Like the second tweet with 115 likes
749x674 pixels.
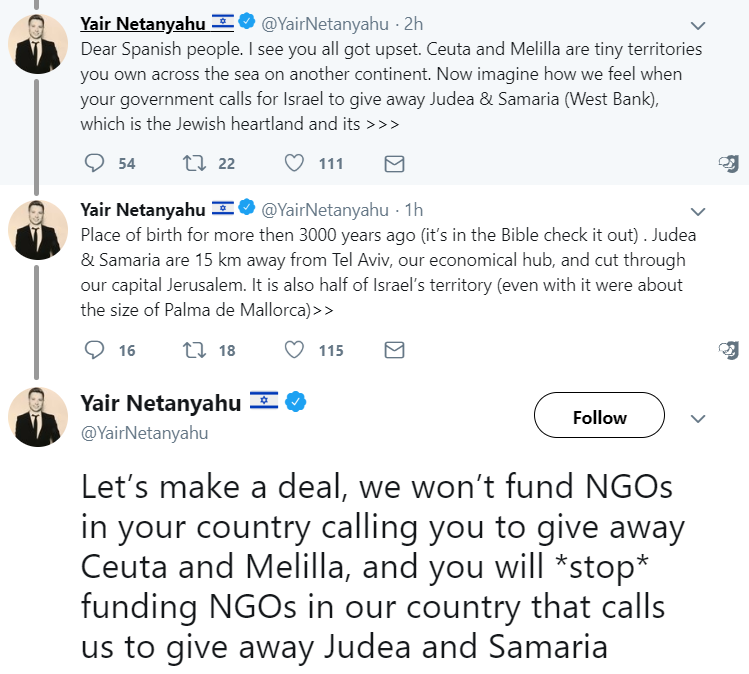[295, 350]
